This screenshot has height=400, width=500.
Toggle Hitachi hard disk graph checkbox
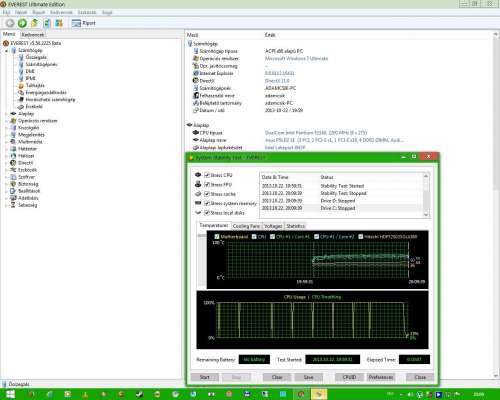point(360,237)
